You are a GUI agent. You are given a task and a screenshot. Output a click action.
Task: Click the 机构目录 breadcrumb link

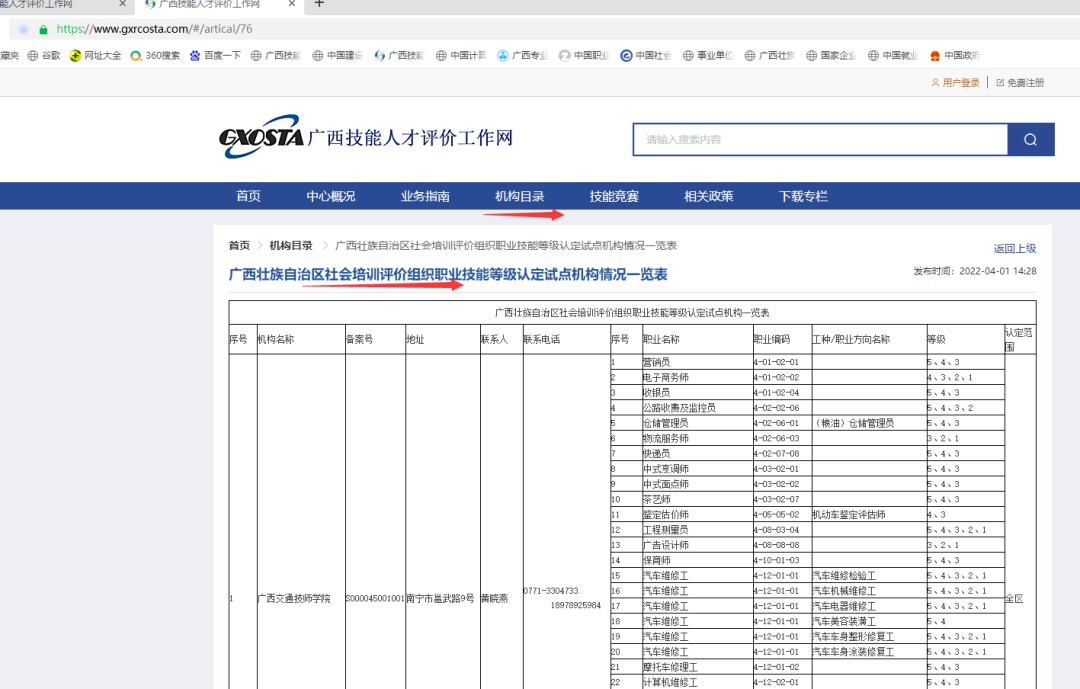[291, 246]
